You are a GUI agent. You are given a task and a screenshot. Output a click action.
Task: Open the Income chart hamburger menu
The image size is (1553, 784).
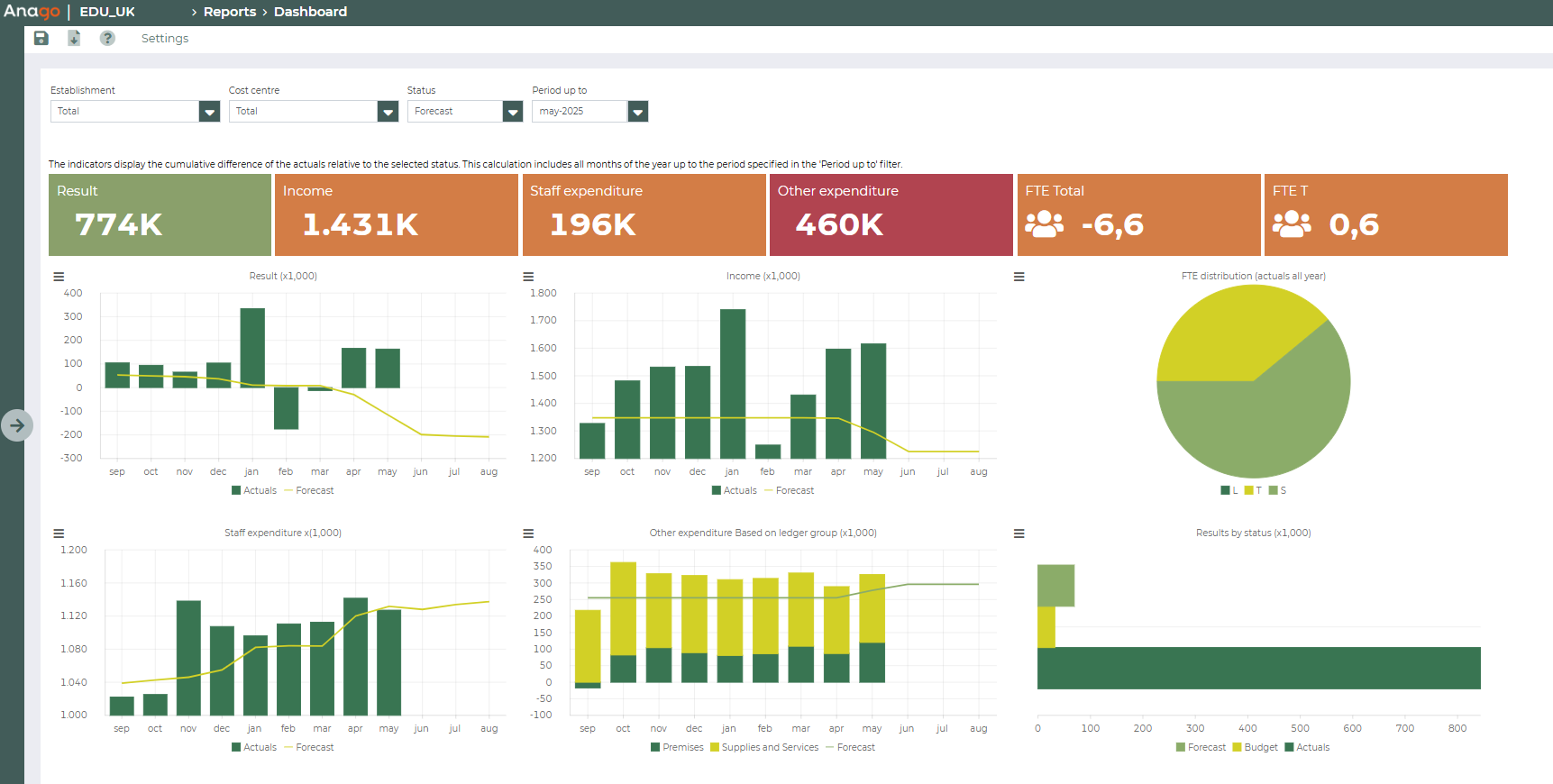pos(528,277)
